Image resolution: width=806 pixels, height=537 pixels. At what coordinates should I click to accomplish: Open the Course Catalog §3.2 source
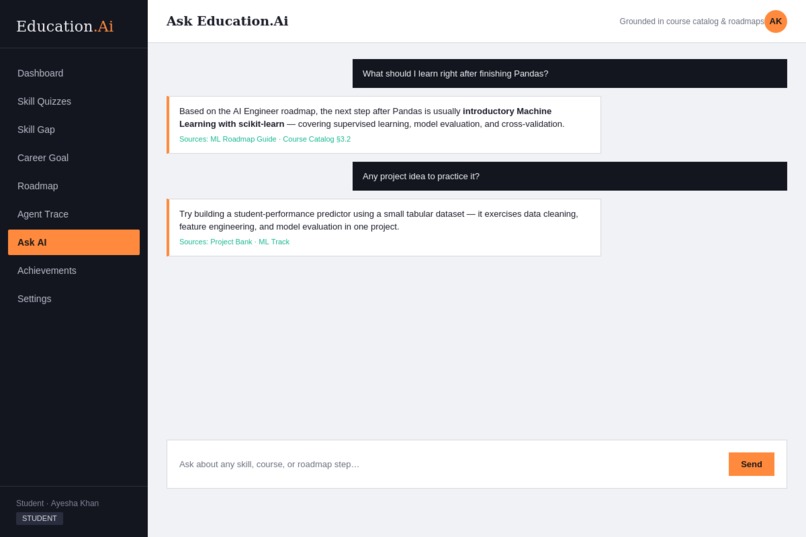point(317,139)
